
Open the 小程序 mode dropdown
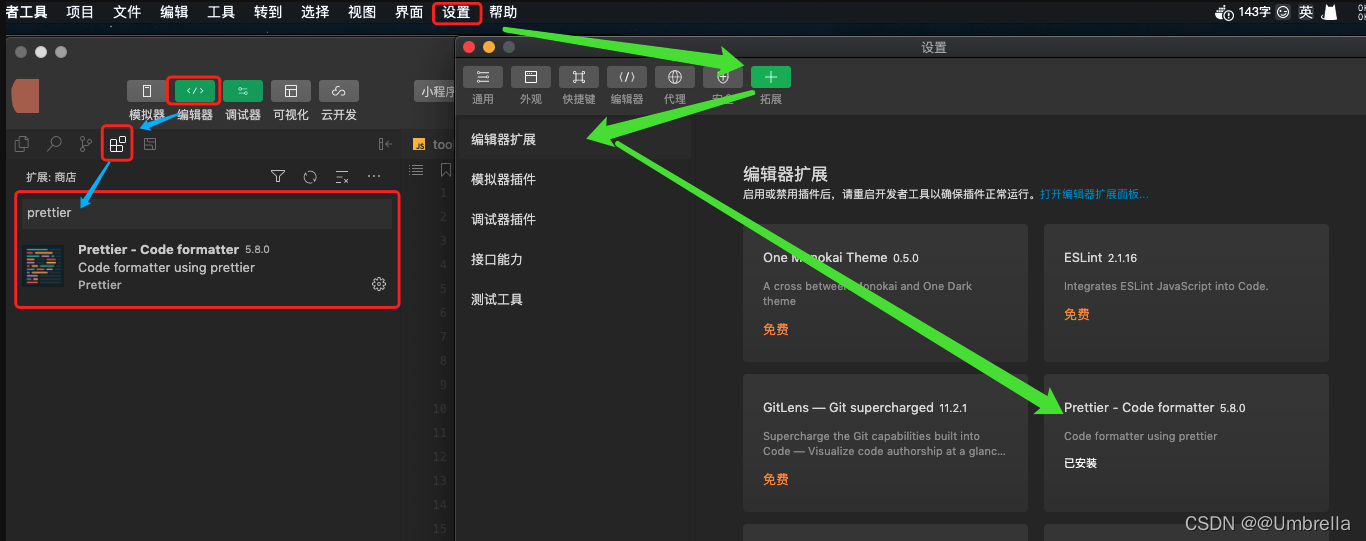click(x=435, y=92)
